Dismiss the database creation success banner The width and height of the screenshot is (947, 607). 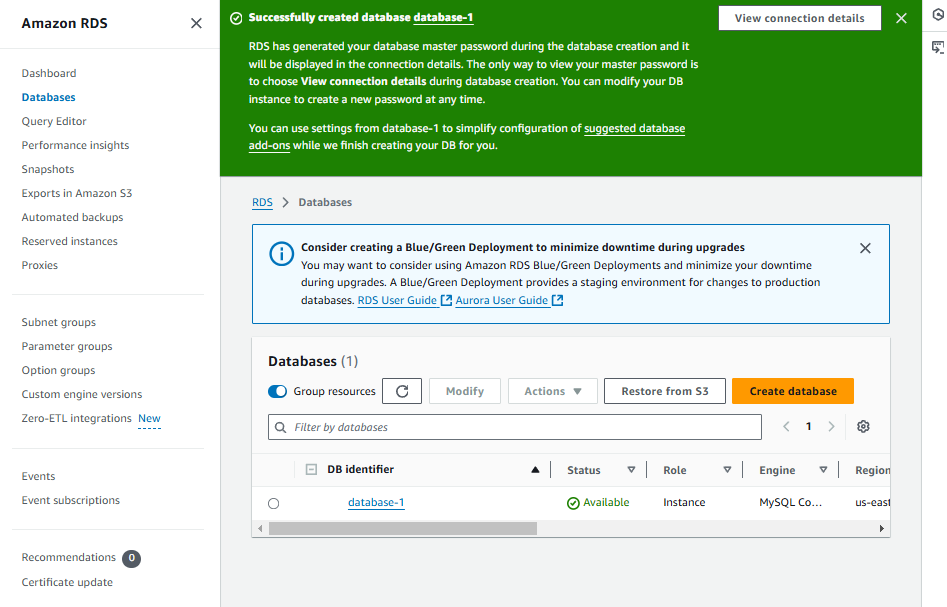point(901,17)
